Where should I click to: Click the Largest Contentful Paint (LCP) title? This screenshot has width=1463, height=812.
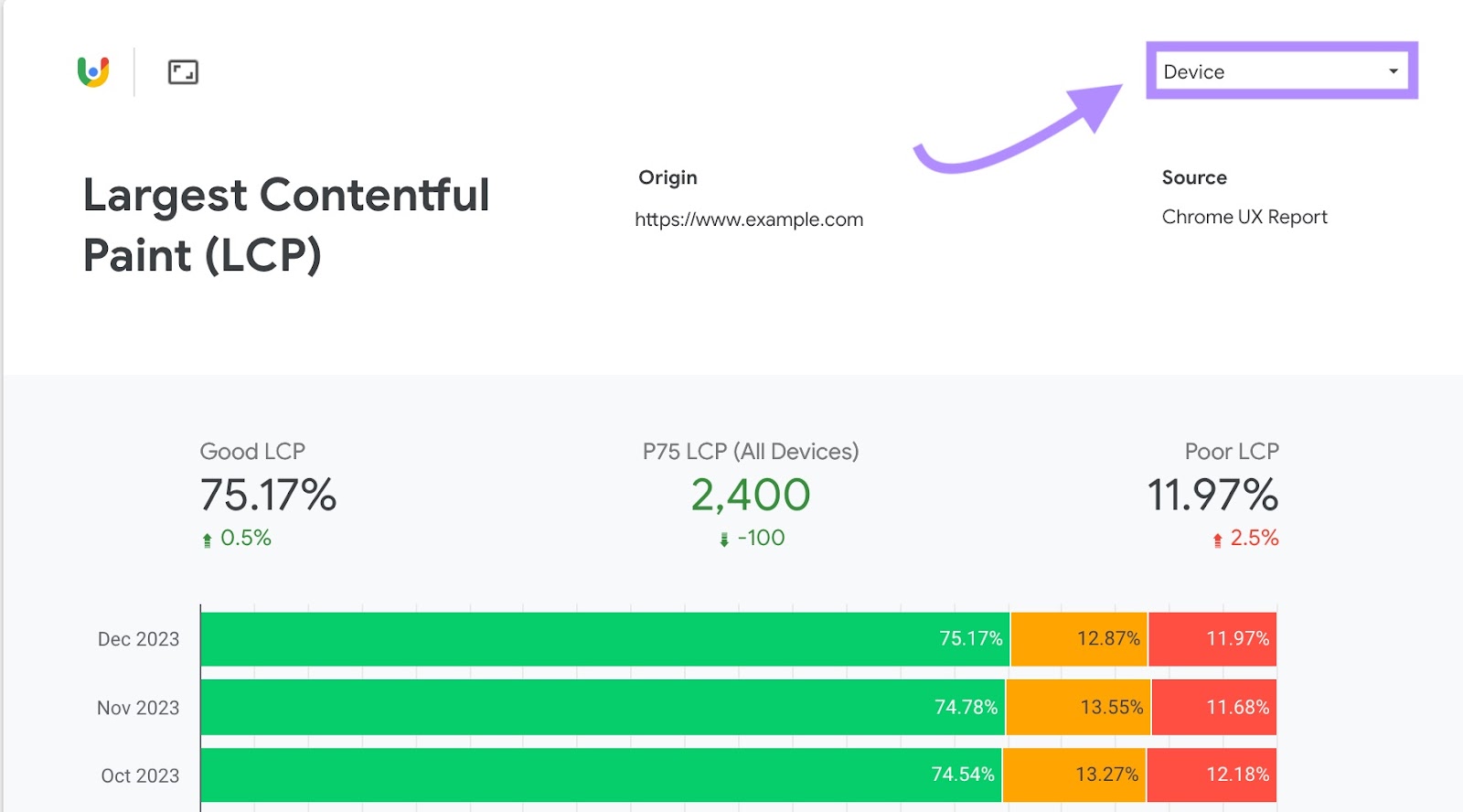(286, 225)
